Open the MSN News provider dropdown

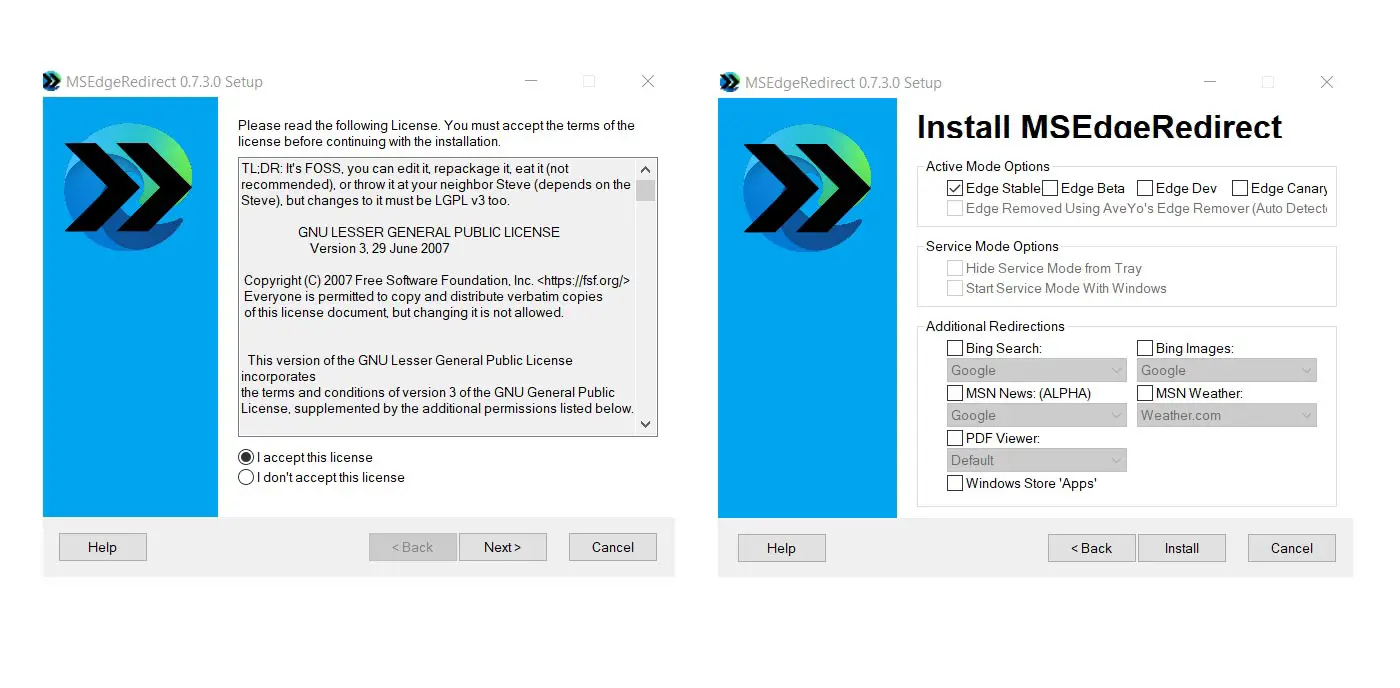1037,415
